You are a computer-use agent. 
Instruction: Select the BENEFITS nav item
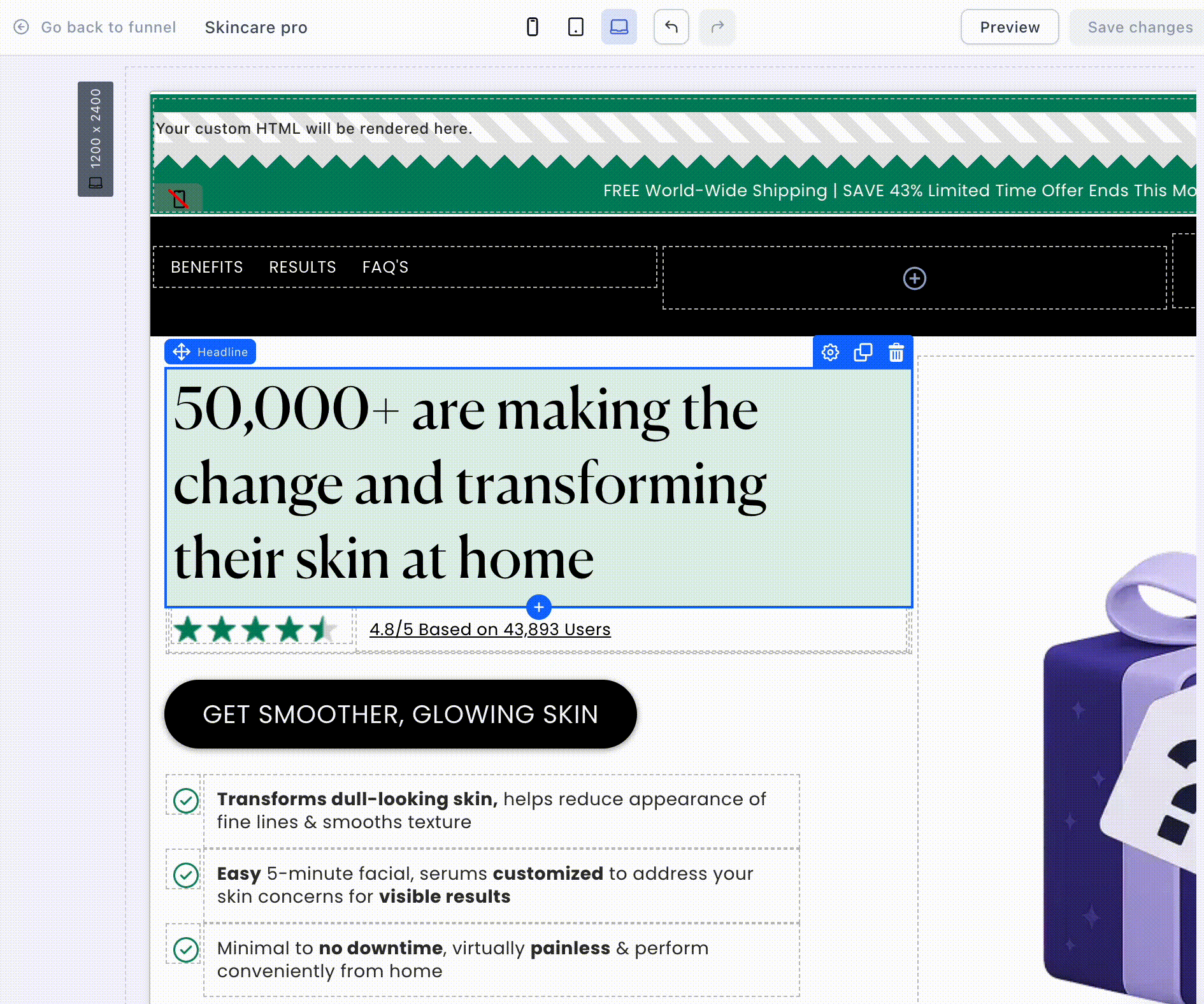pyautogui.click(x=206, y=267)
